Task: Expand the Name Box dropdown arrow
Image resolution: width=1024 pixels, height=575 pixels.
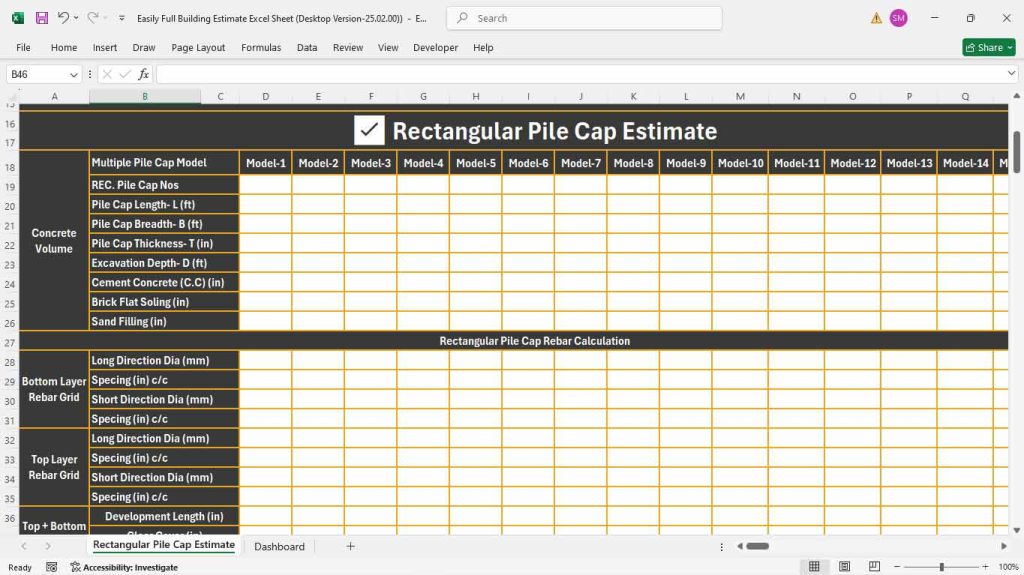Action: pyautogui.click(x=74, y=74)
